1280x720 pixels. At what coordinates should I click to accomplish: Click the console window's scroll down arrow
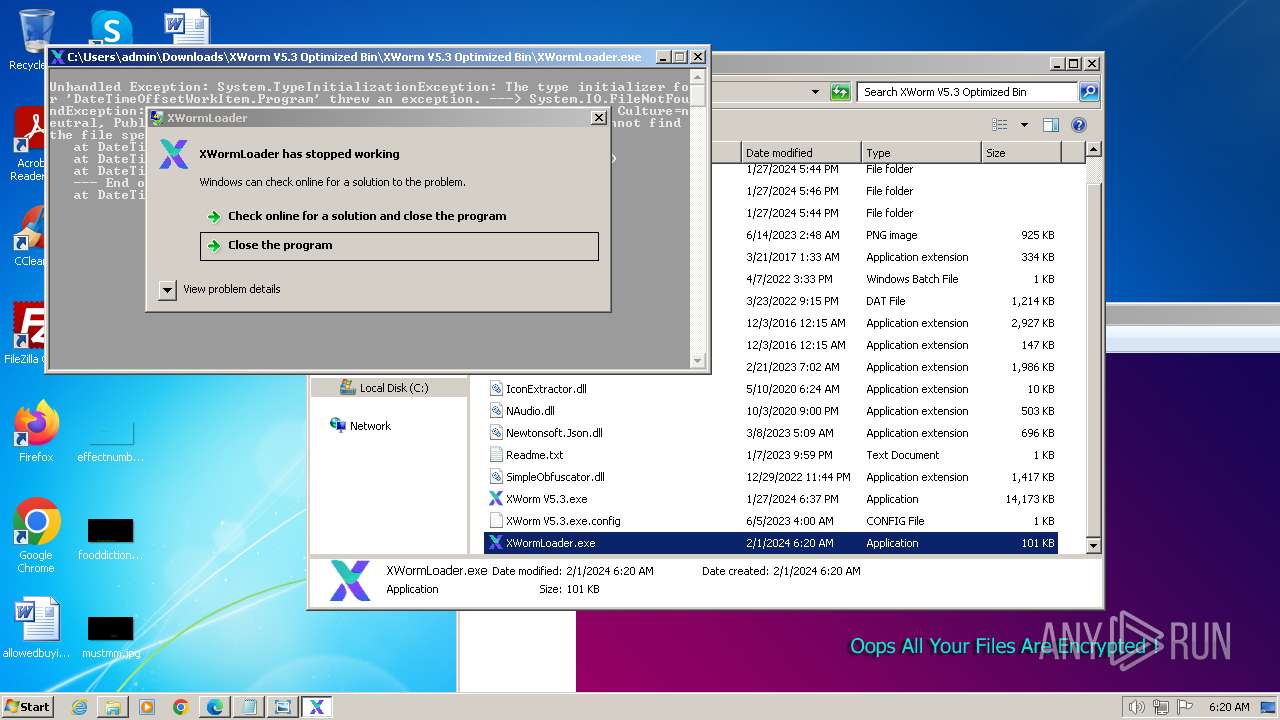pyautogui.click(x=698, y=360)
